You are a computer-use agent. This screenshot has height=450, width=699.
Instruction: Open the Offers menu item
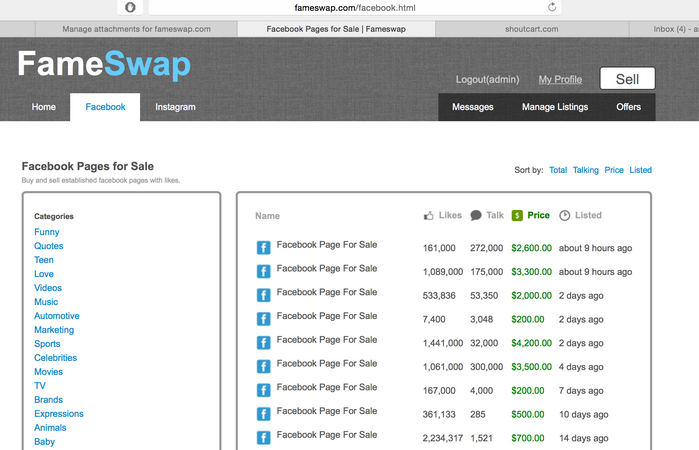(x=629, y=107)
